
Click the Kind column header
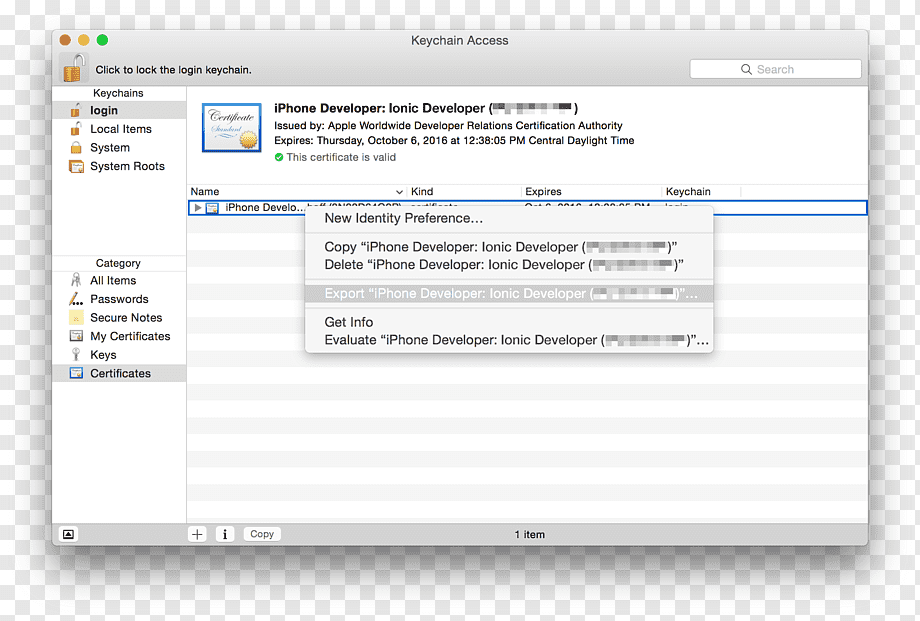(x=422, y=191)
